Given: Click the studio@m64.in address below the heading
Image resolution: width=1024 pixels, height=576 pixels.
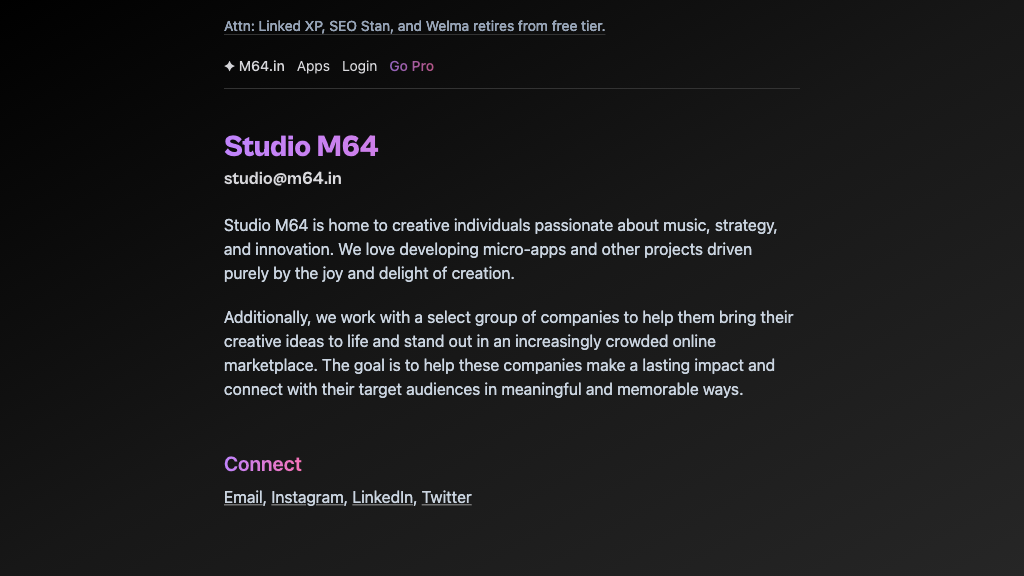Looking at the screenshot, I should 283,179.
